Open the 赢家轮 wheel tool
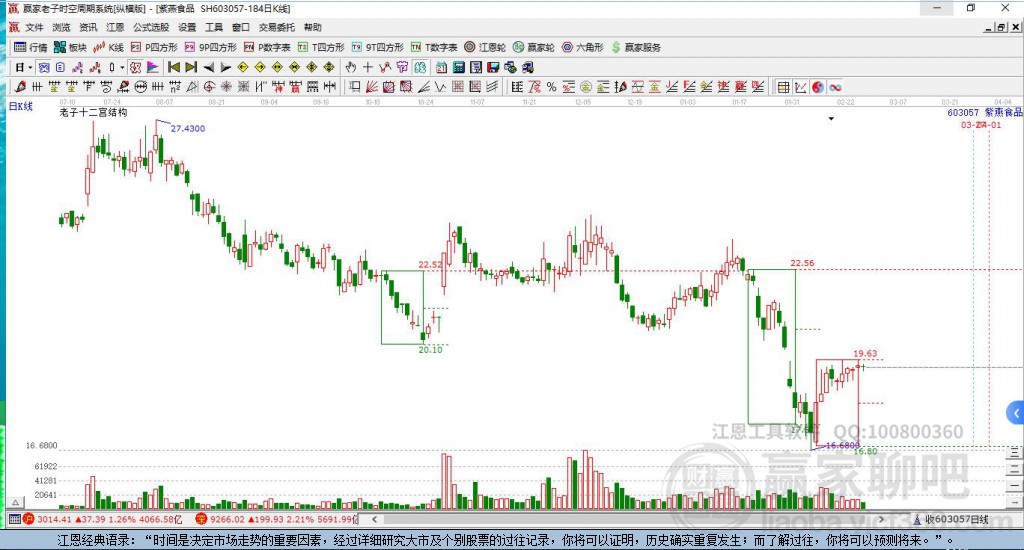This screenshot has height=550, width=1024. point(534,47)
